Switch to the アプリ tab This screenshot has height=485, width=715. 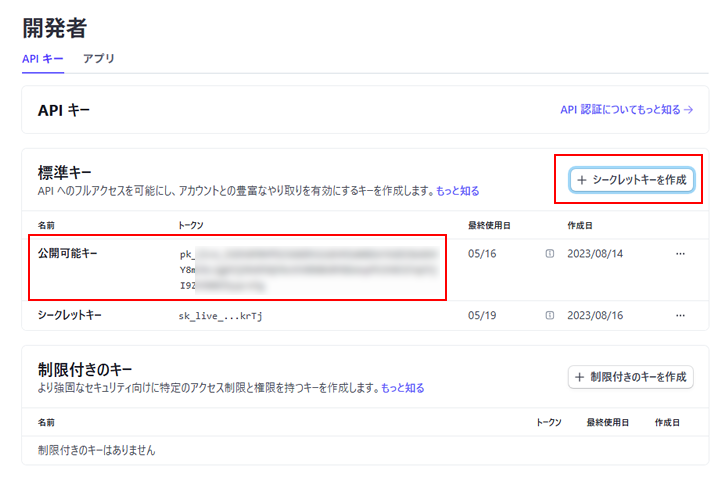[x=98, y=59]
